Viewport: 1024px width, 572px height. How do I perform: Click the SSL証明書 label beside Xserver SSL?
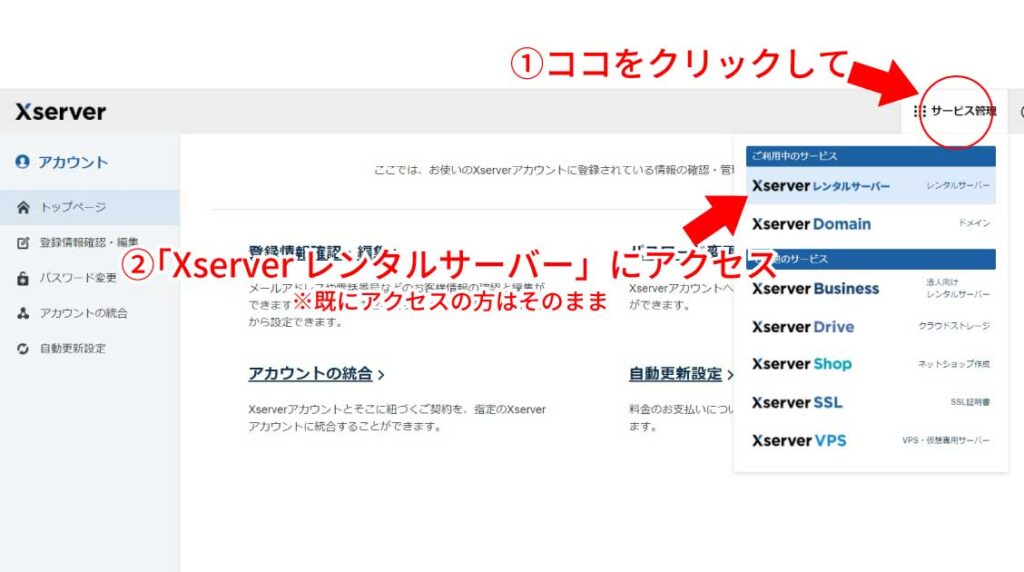tap(970, 402)
